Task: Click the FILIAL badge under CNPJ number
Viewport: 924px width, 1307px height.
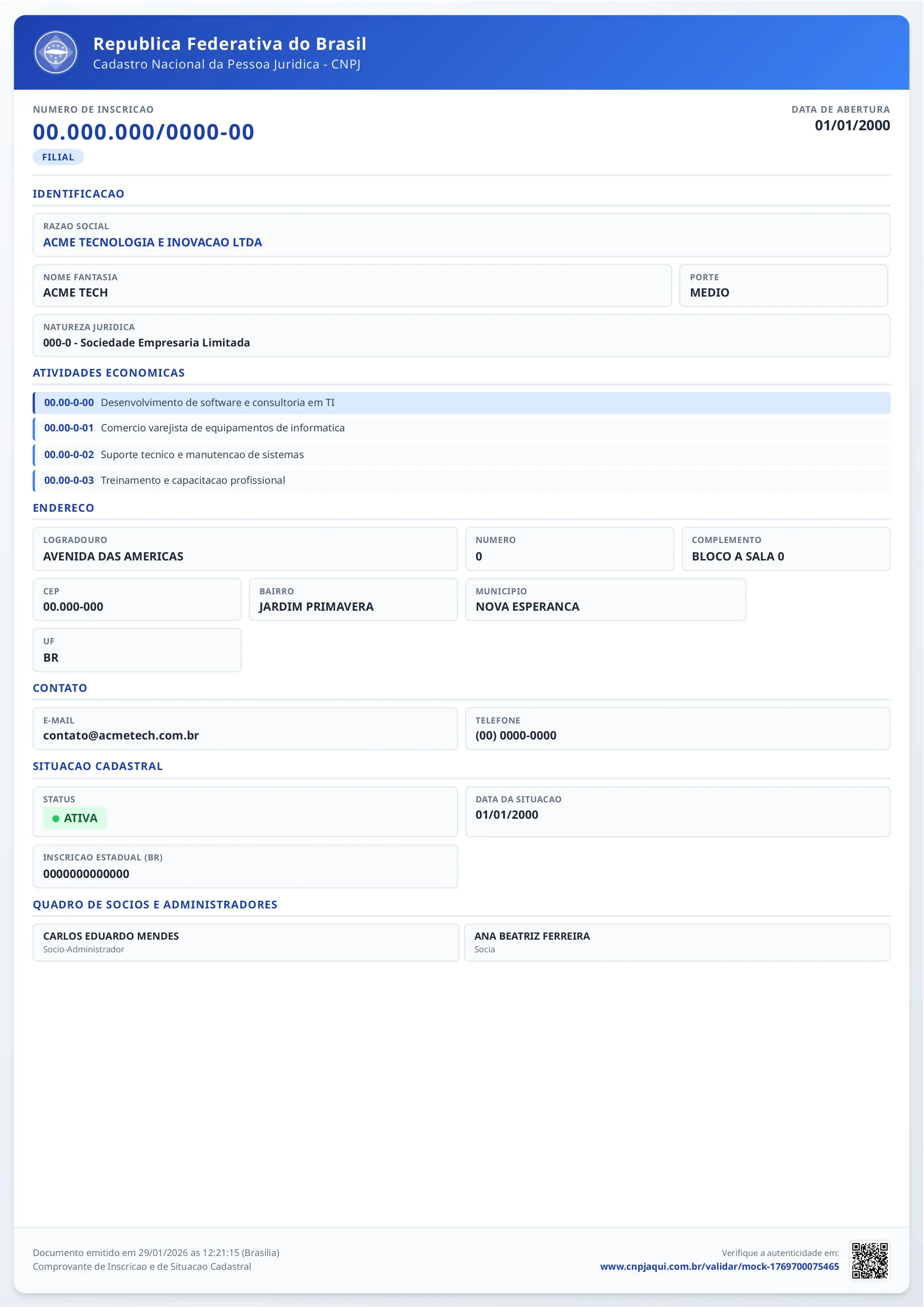Action: point(58,157)
